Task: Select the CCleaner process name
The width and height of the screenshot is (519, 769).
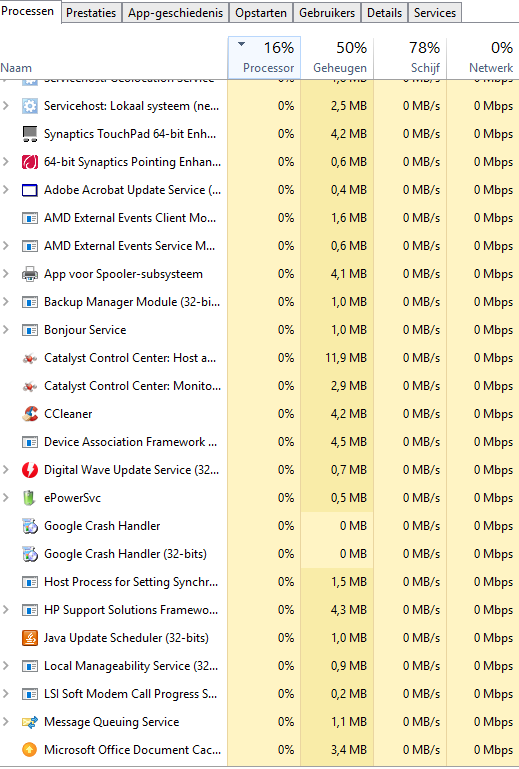Action: (x=68, y=414)
